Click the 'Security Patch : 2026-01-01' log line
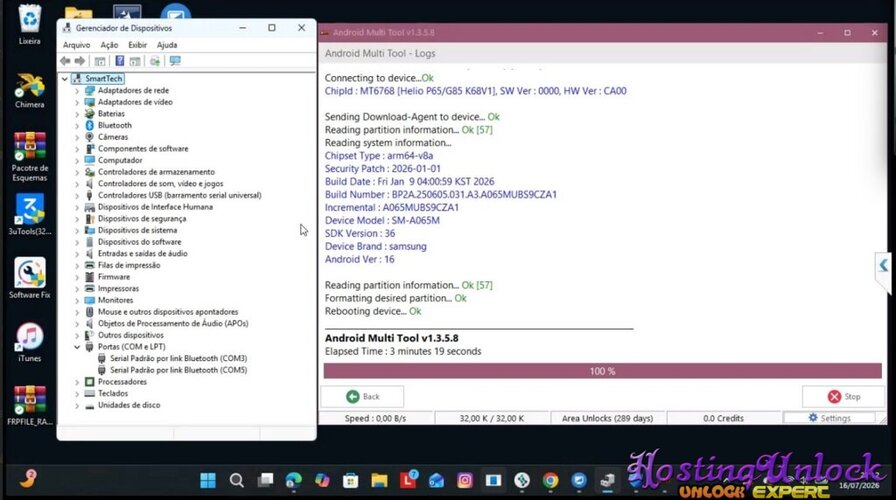This screenshot has width=896, height=500. coord(383,169)
